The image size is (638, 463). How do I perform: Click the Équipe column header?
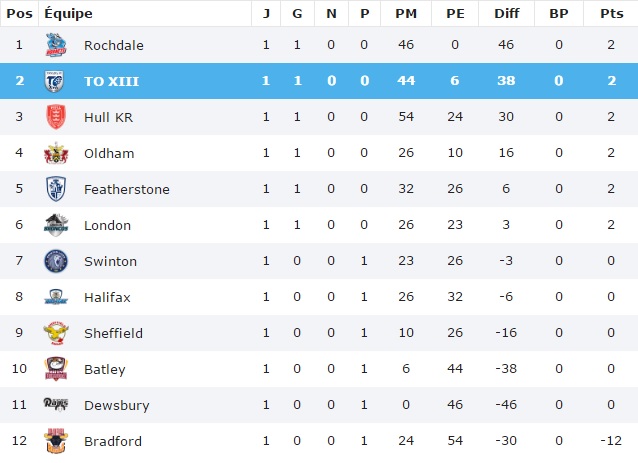68,13
